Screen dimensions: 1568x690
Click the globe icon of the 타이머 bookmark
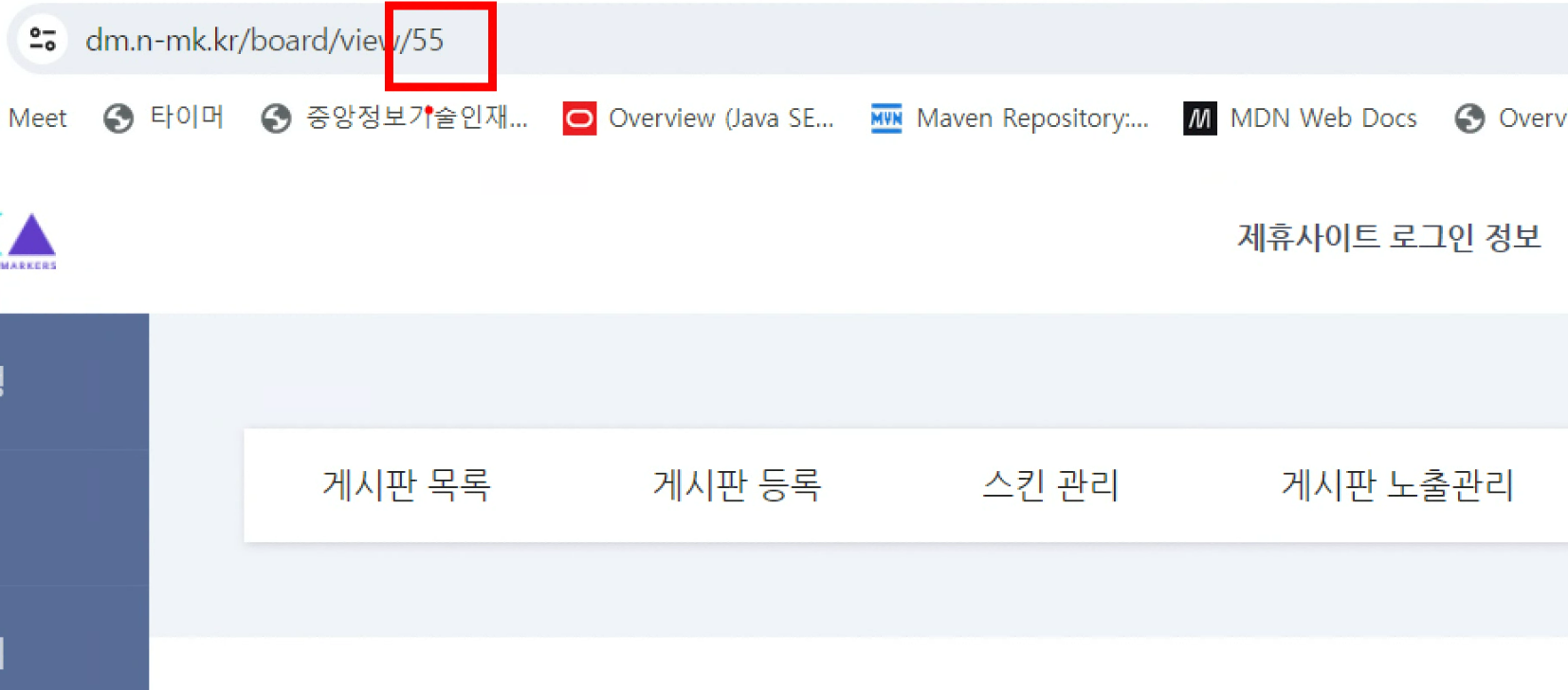pyautogui.click(x=119, y=118)
